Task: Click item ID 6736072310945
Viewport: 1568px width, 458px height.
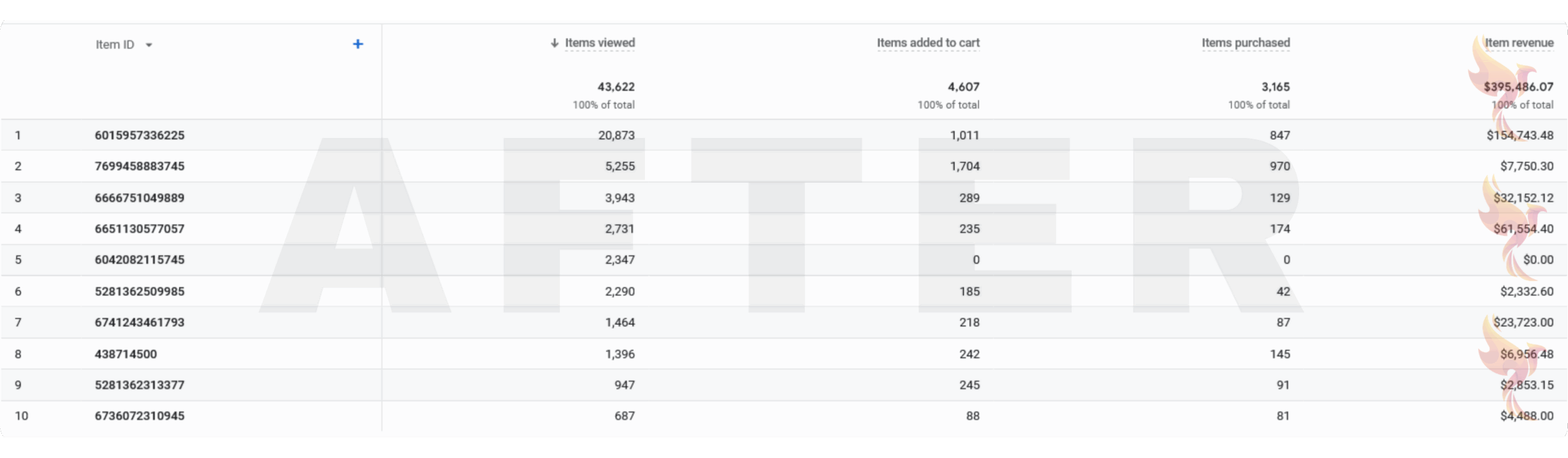Action: [x=140, y=416]
